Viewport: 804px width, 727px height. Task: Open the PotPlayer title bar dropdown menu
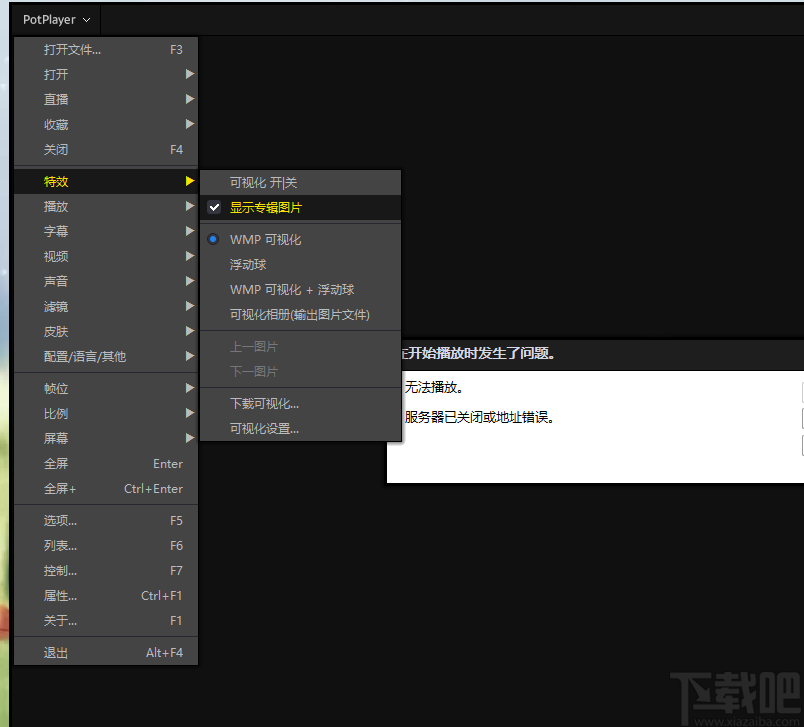click(x=55, y=19)
